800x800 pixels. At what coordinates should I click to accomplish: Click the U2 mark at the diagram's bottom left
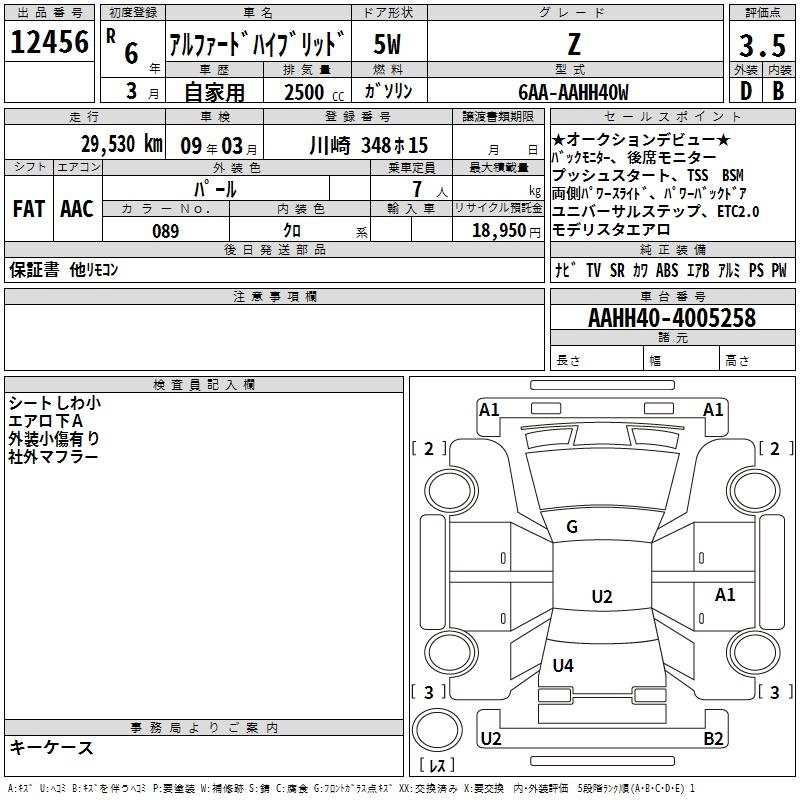[490, 738]
